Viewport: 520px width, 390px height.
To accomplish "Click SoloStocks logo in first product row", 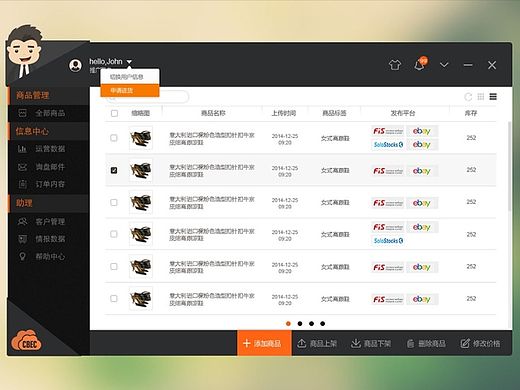I will click(388, 145).
